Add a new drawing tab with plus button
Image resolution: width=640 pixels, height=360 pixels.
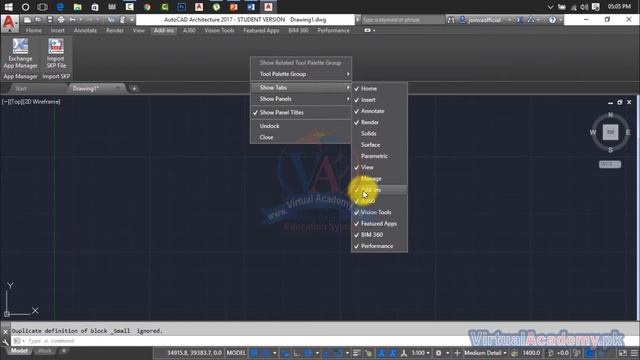pyautogui.click(x=134, y=89)
